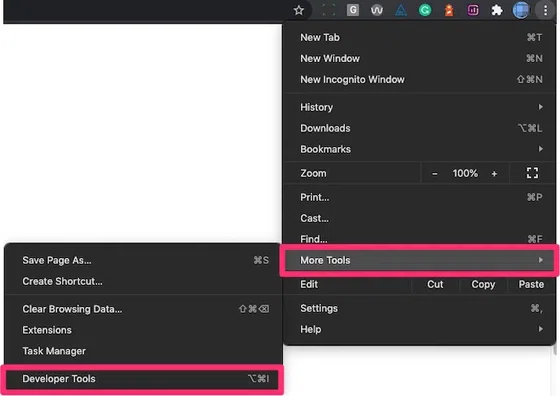
Task: Increase zoom with the plus button
Action: coord(494,174)
